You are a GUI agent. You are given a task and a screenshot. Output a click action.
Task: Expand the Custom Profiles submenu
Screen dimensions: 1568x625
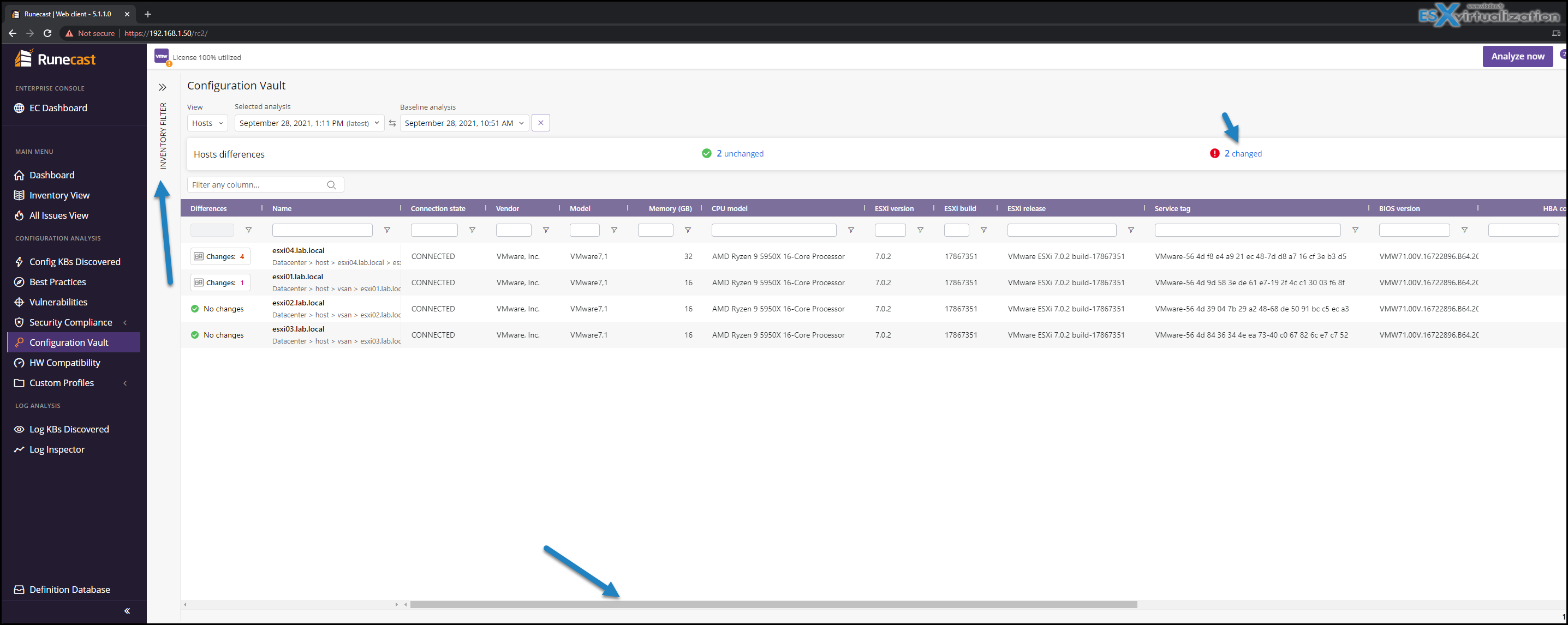[126, 383]
